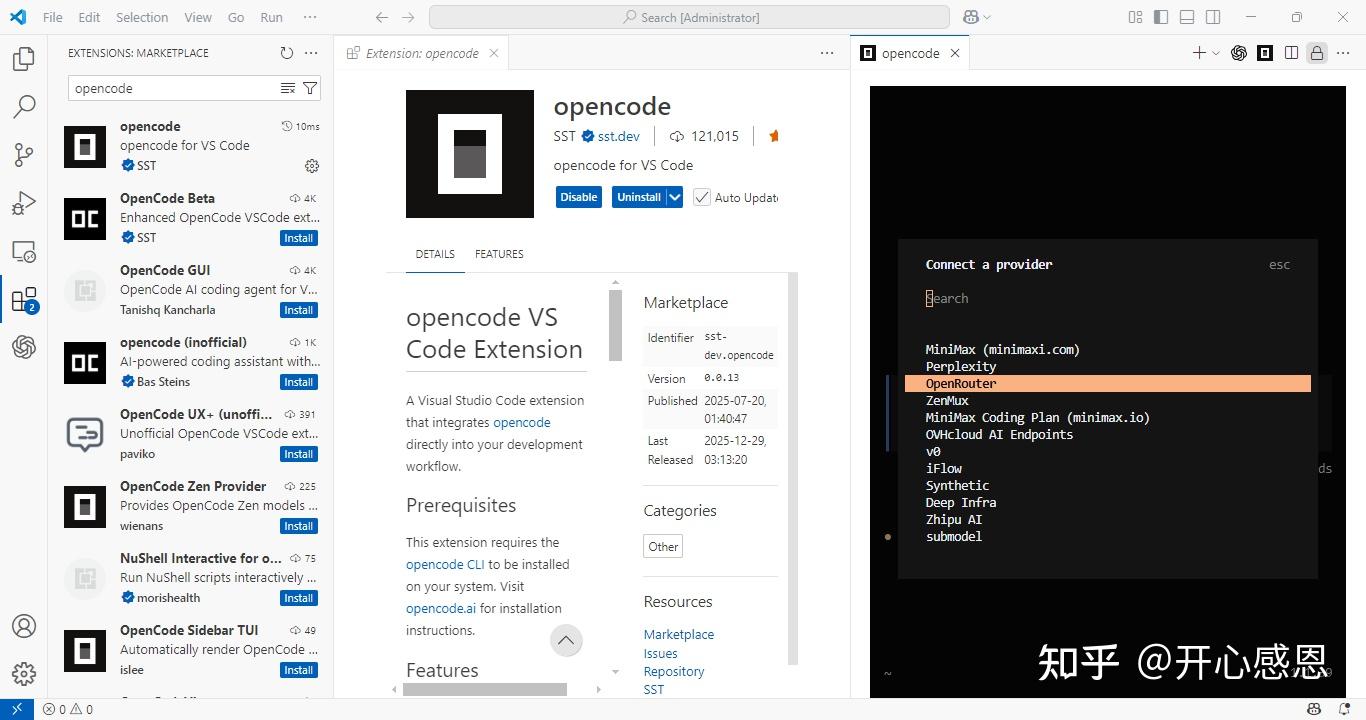This screenshot has width=1366, height=720.
Task: Click the scroll-to-top arrow on extension page
Action: pyautogui.click(x=566, y=641)
